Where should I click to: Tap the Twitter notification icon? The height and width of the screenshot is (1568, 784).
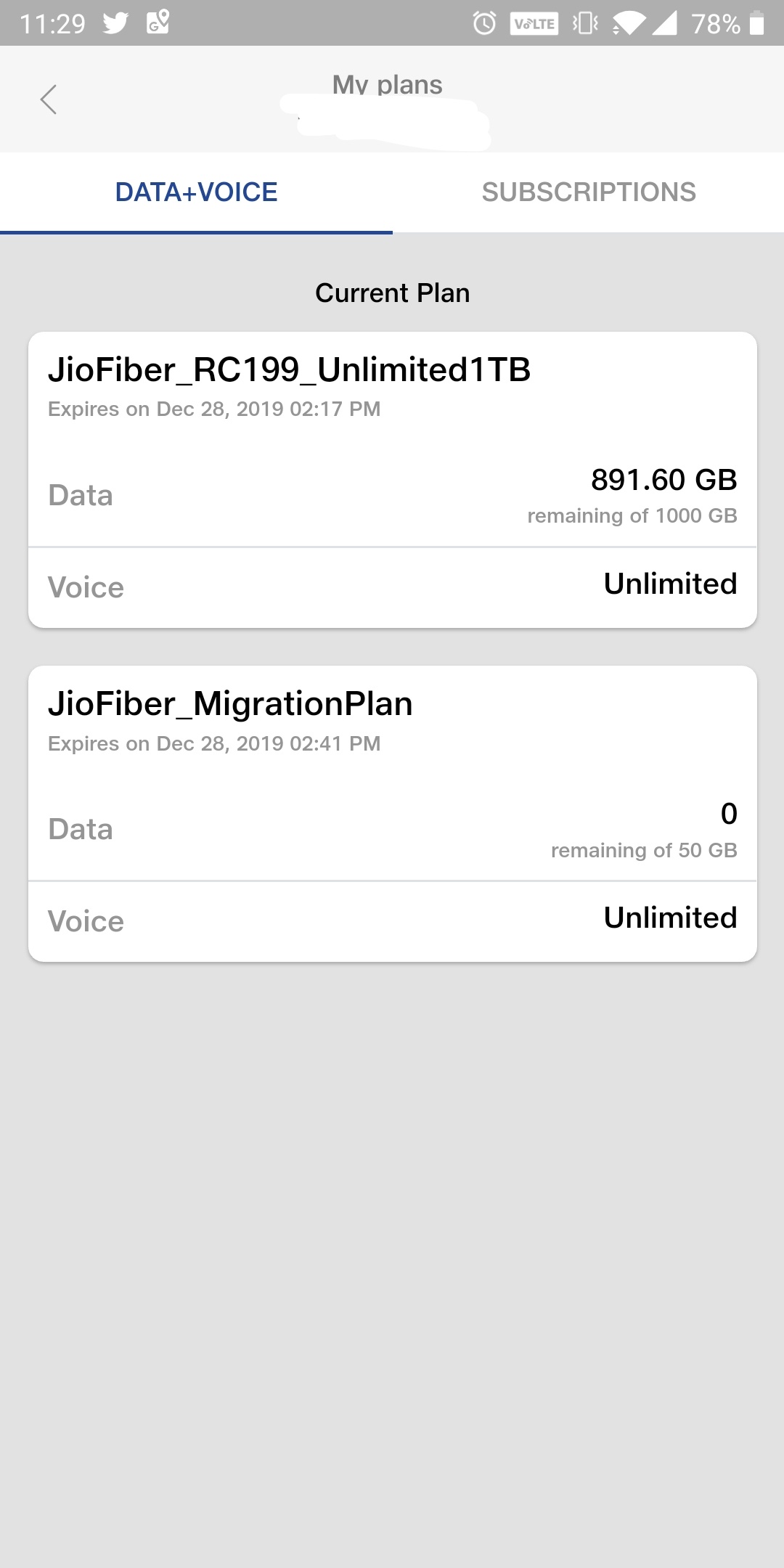point(115,23)
